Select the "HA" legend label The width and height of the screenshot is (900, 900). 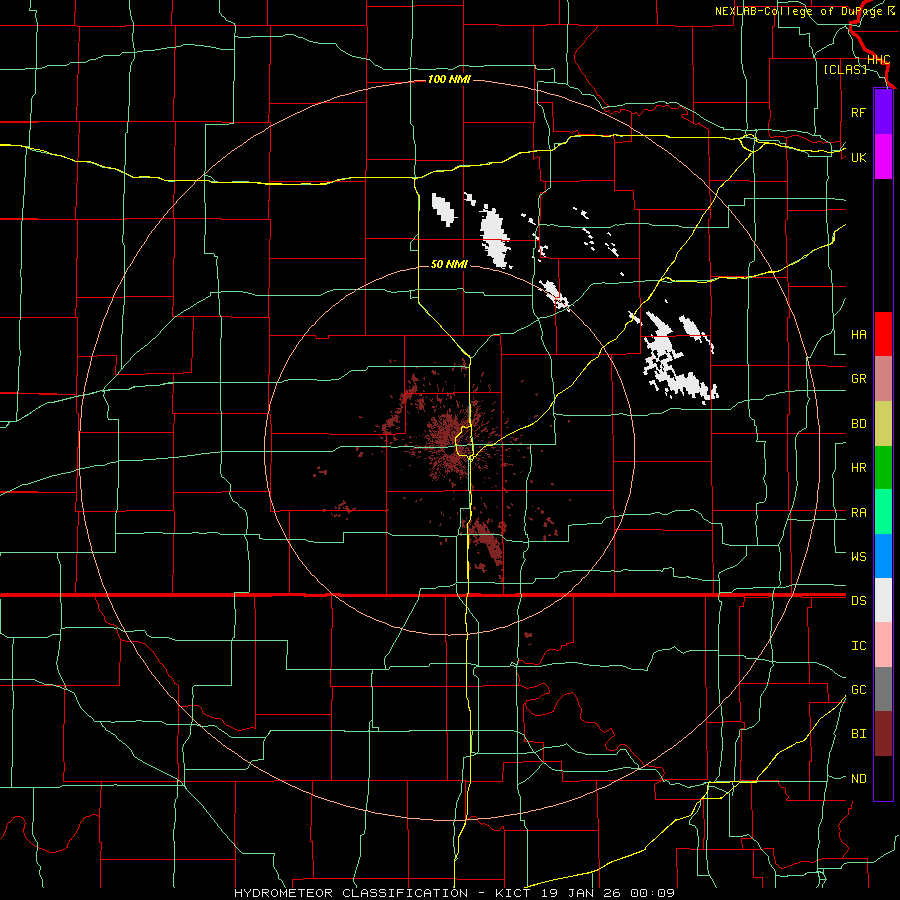coord(858,334)
